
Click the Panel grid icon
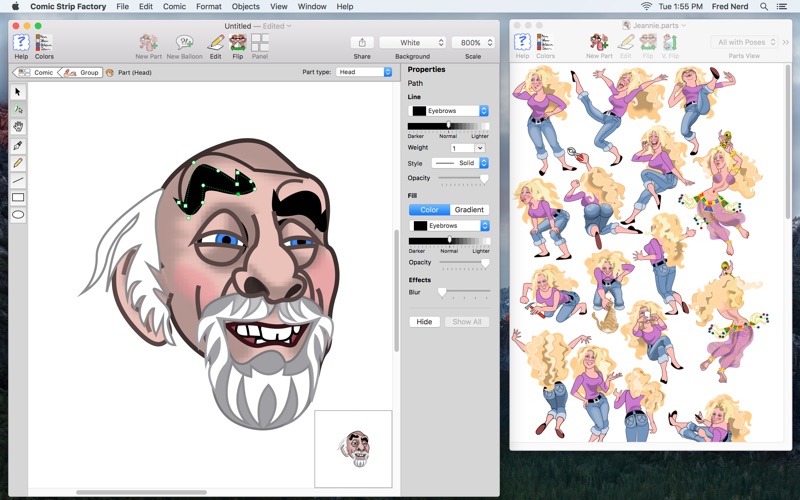point(260,42)
